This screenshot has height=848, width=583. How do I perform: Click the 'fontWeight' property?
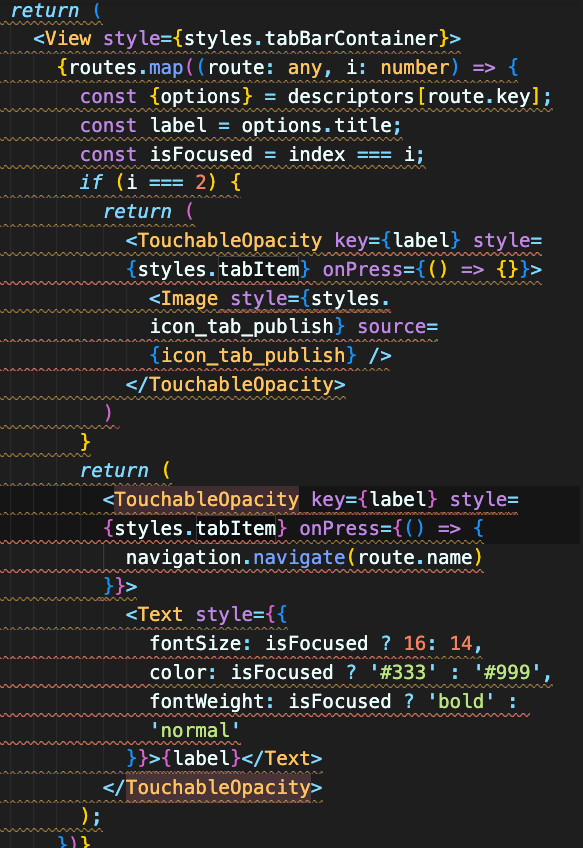tap(207, 701)
